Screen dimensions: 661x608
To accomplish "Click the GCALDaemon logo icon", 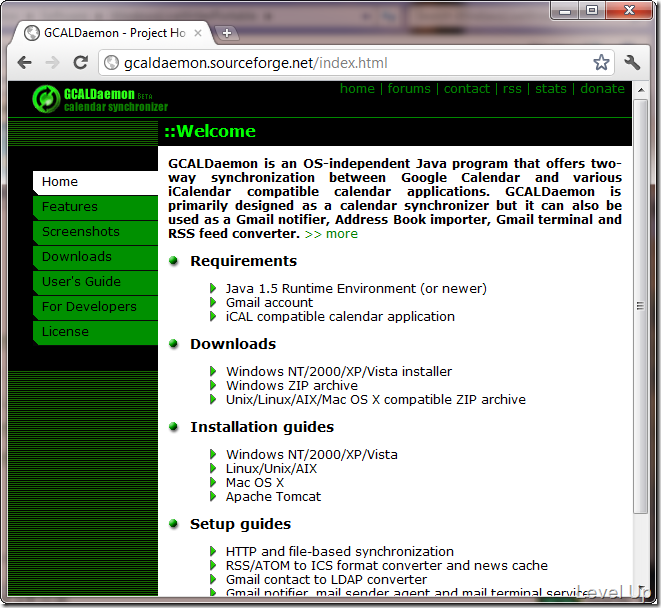I will coord(46,99).
